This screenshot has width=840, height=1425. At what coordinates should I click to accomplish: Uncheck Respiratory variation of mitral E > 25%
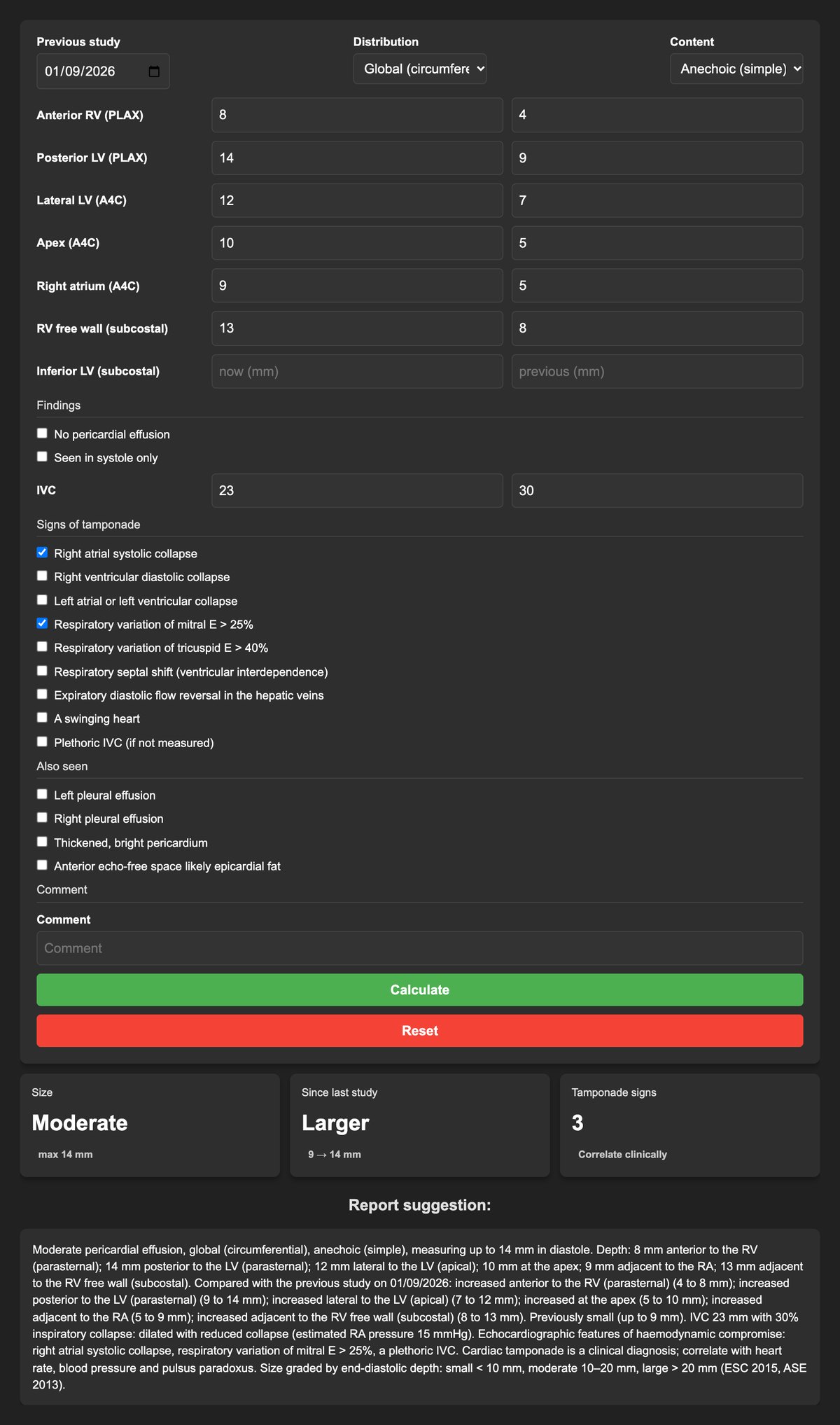(x=42, y=623)
